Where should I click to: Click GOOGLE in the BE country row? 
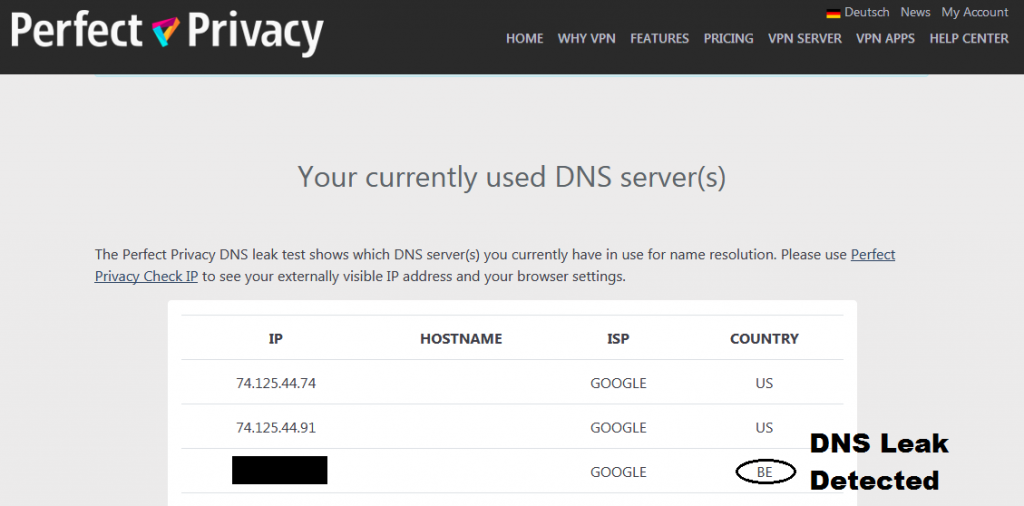click(618, 472)
